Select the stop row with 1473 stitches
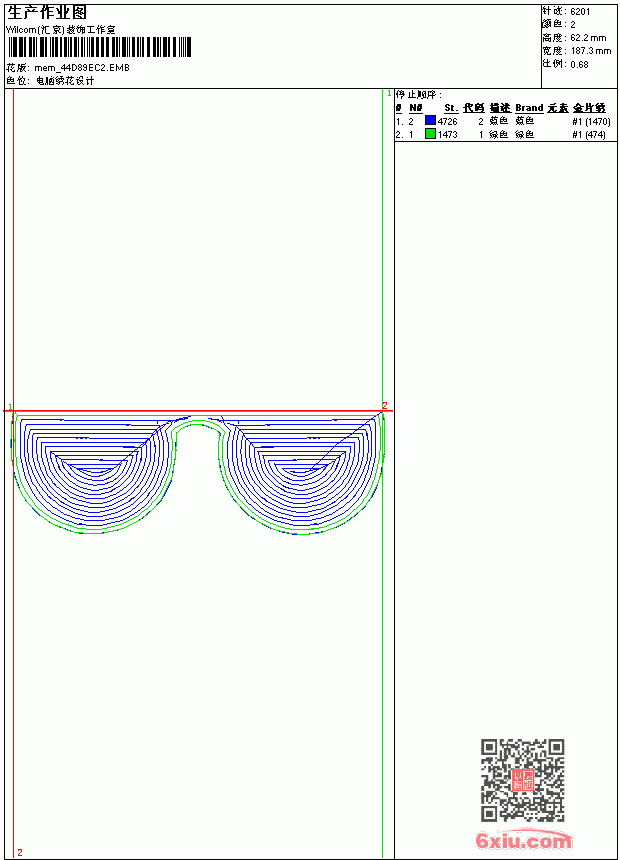The width and height of the screenshot is (620, 860). click(x=503, y=134)
